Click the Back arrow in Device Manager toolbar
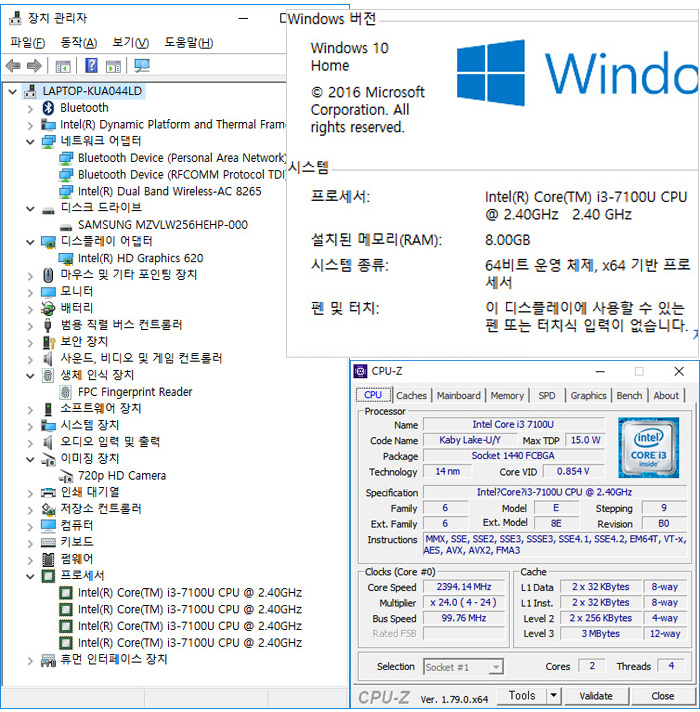Viewport: 700px width, 712px height. [13, 66]
